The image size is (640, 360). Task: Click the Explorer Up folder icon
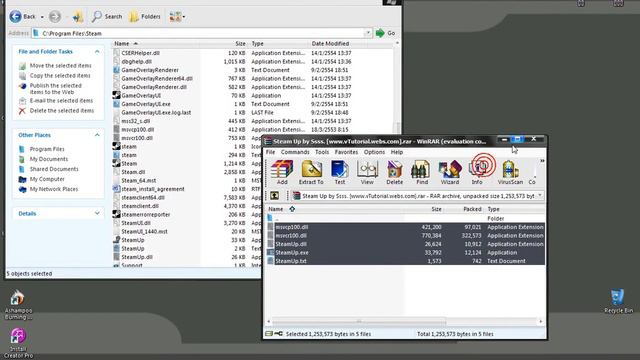point(78,17)
